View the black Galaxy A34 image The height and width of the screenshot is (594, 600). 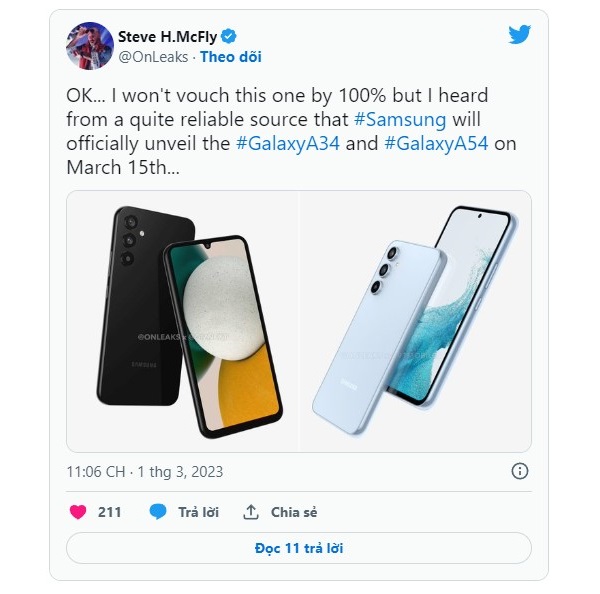click(183, 321)
